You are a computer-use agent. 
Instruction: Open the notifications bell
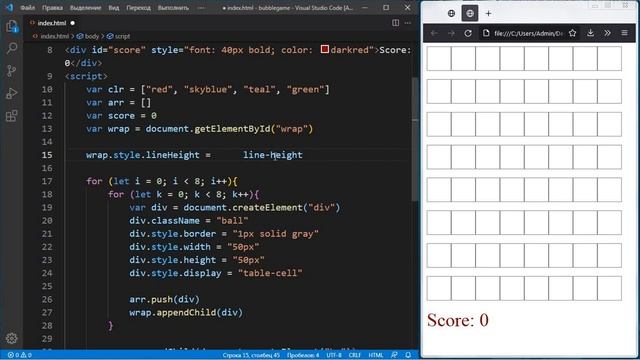(408, 355)
